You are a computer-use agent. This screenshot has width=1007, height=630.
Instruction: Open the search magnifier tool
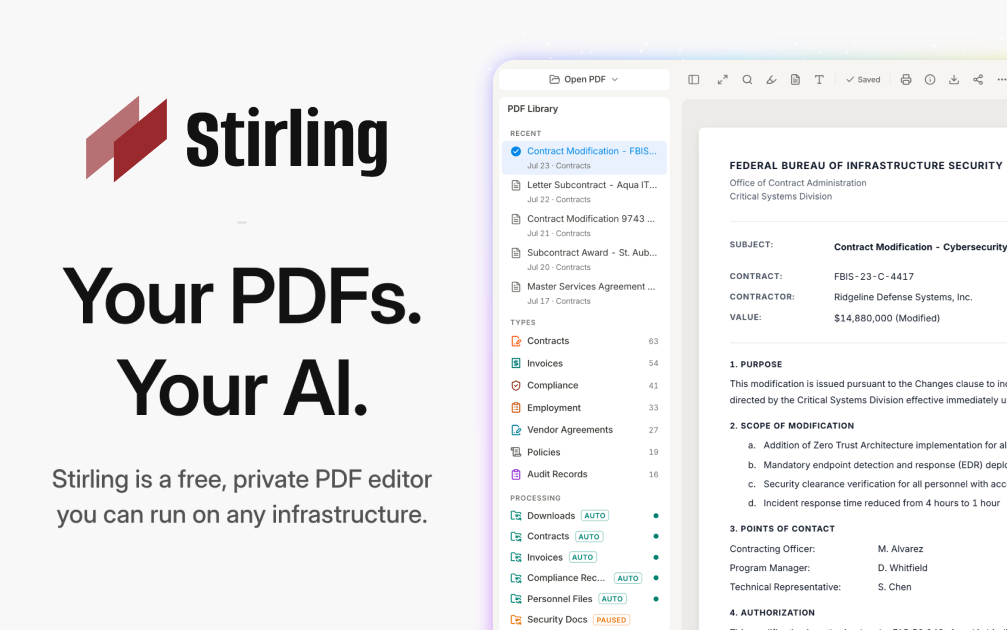click(x=747, y=80)
